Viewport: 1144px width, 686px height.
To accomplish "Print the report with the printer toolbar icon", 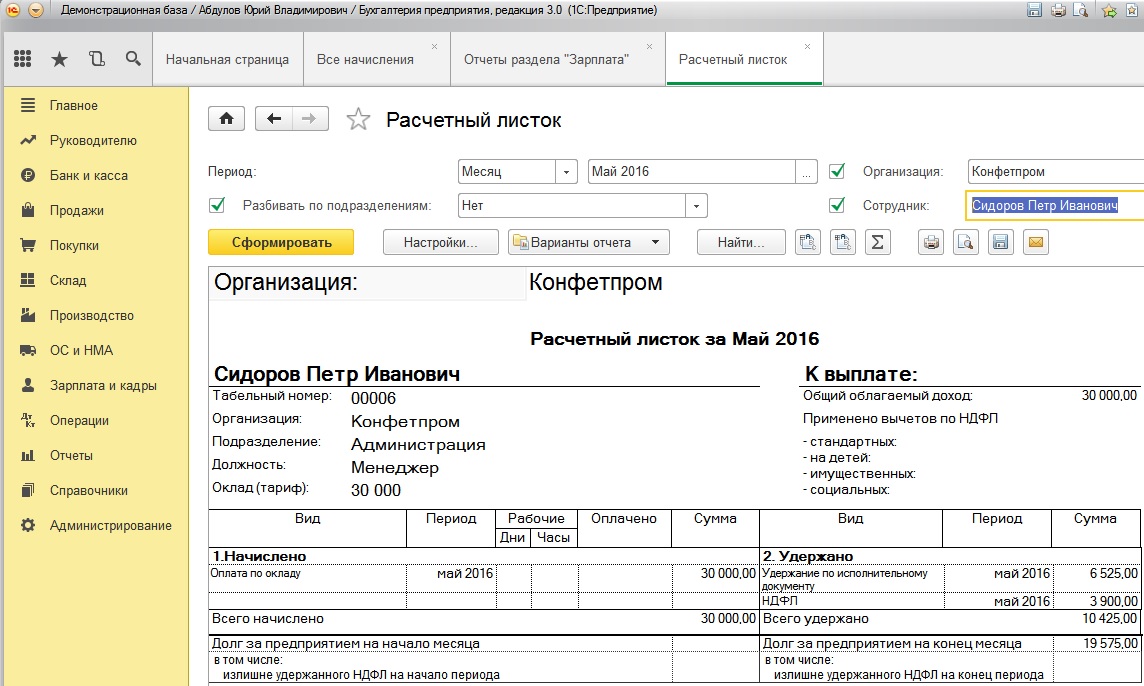I will (x=931, y=242).
